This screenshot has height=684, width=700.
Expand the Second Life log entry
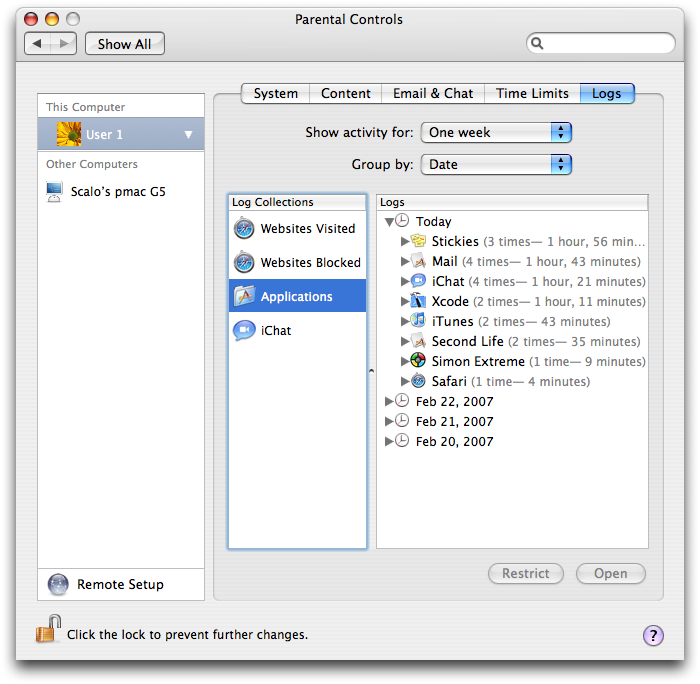tap(404, 341)
